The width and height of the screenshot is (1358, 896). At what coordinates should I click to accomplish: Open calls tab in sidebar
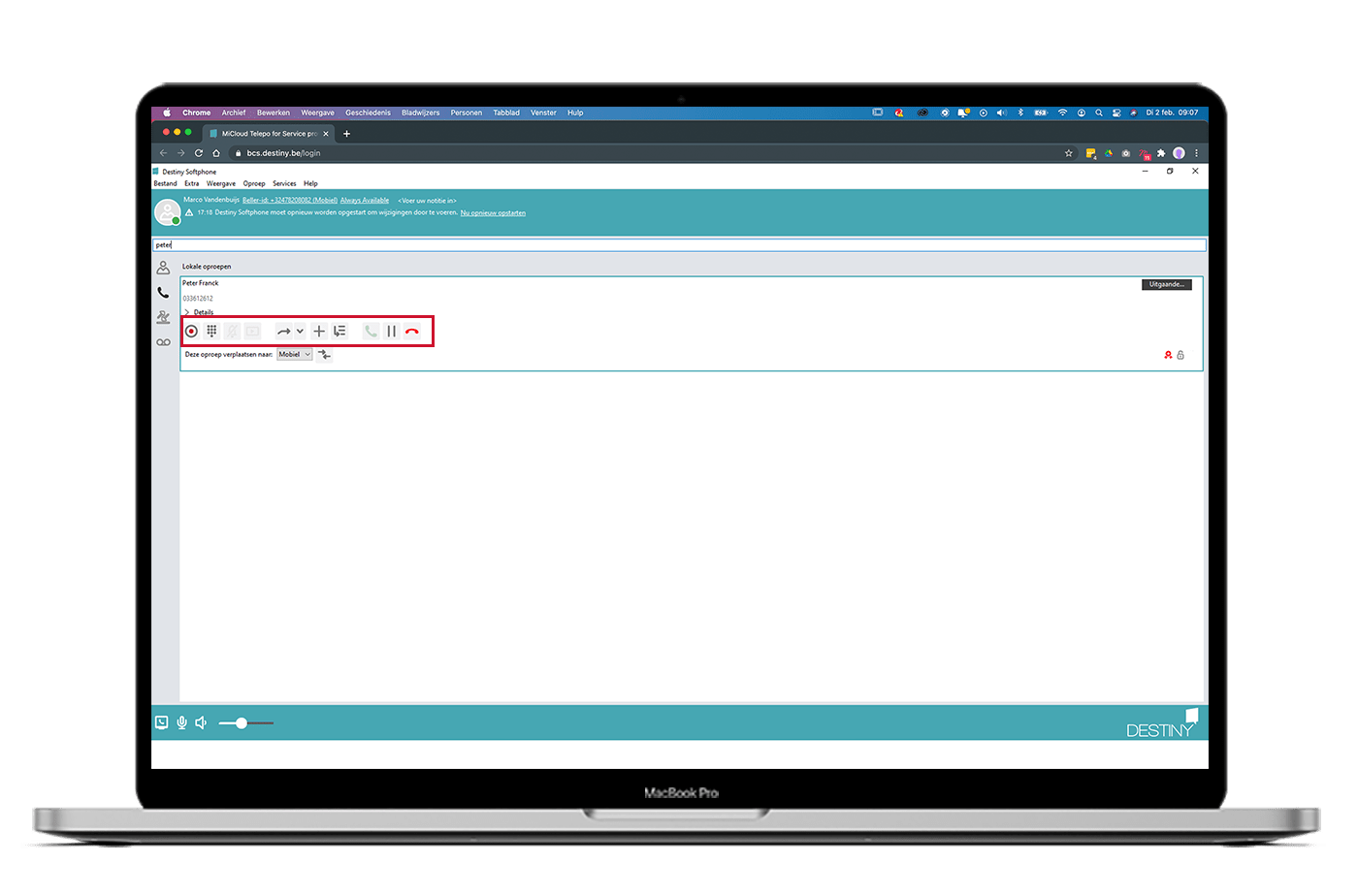coord(163,292)
